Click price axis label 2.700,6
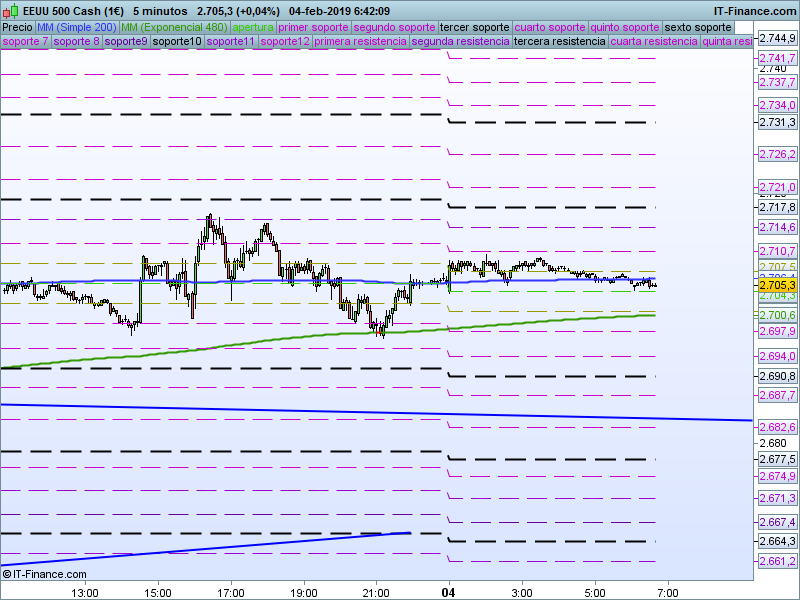 click(777, 315)
